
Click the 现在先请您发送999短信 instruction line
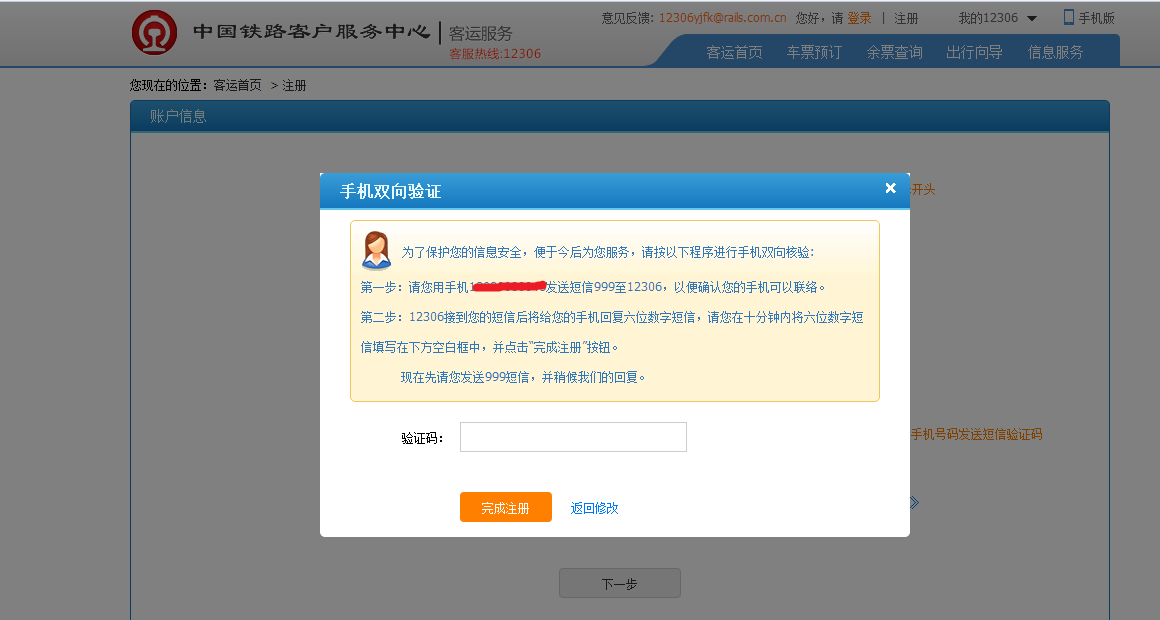[523, 377]
